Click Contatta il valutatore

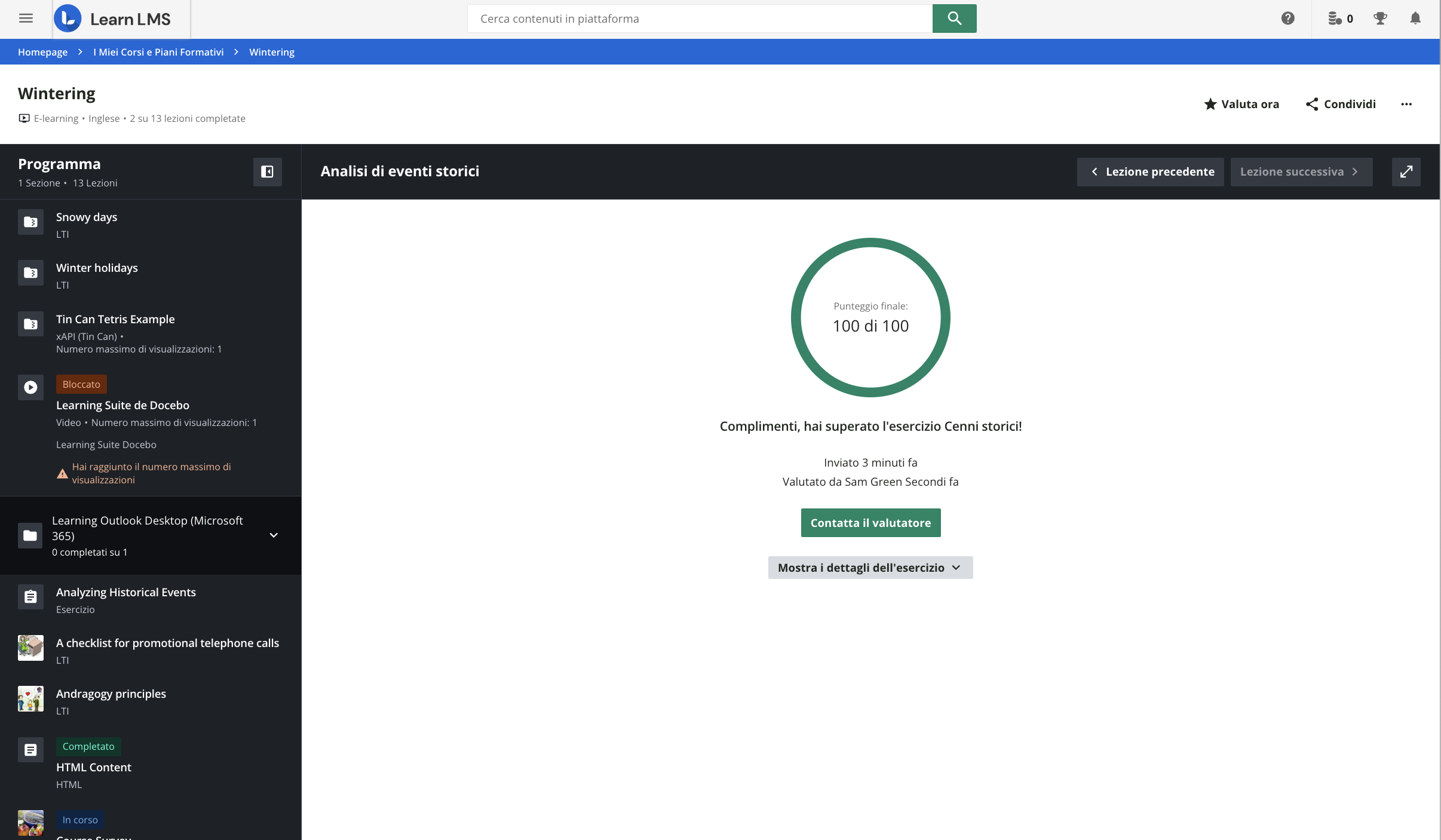pos(870,523)
